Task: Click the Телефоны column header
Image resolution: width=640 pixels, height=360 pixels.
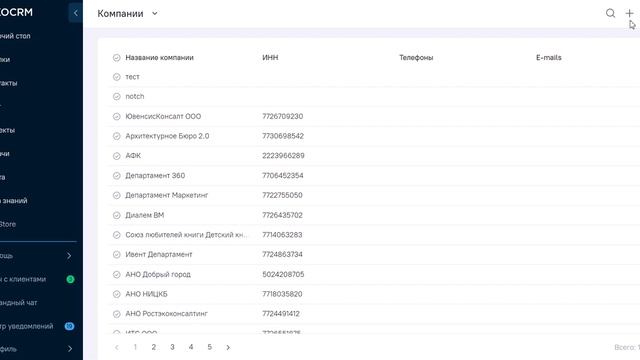Action: coord(416,58)
